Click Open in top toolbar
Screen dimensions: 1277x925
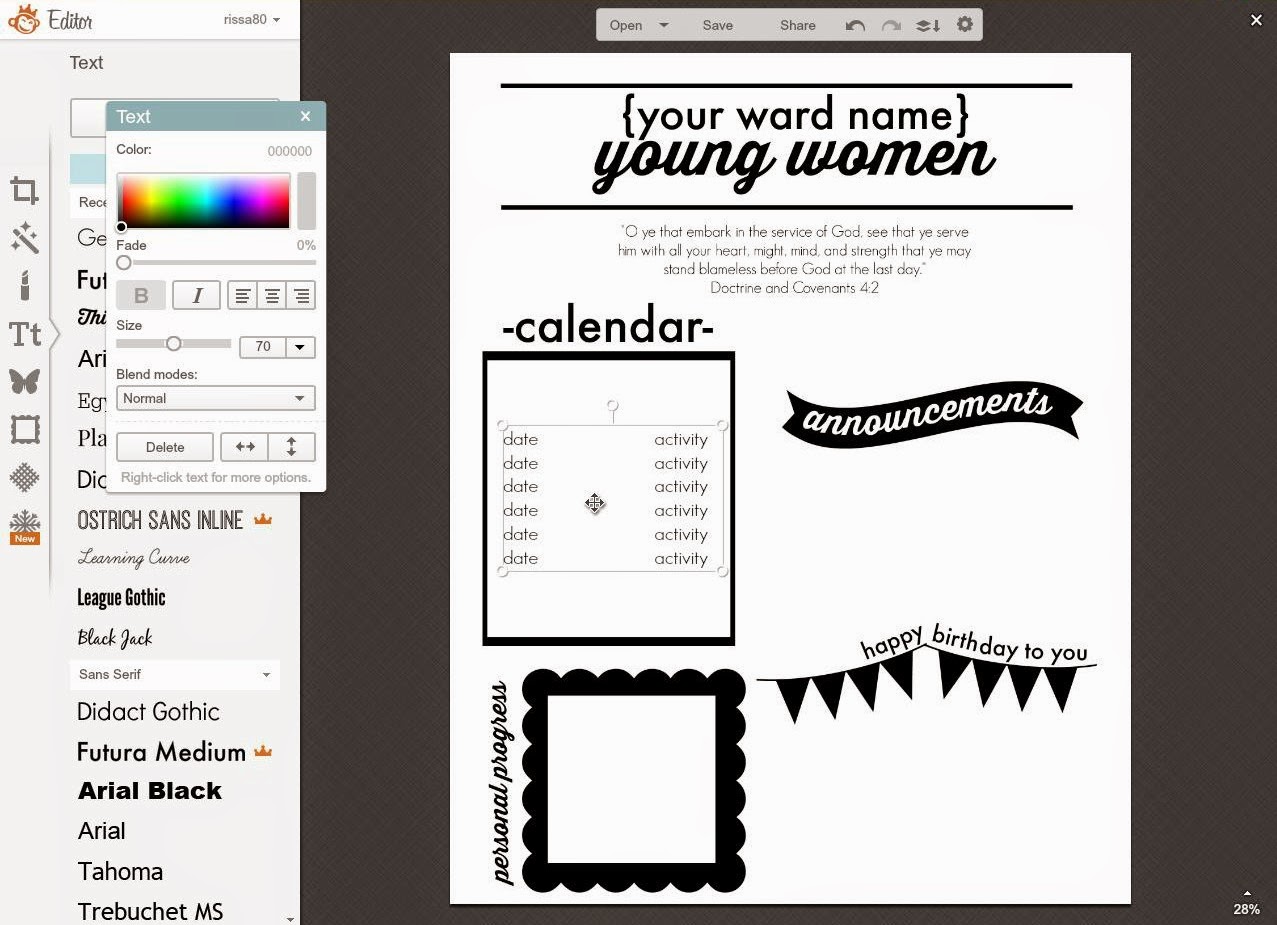tap(626, 25)
